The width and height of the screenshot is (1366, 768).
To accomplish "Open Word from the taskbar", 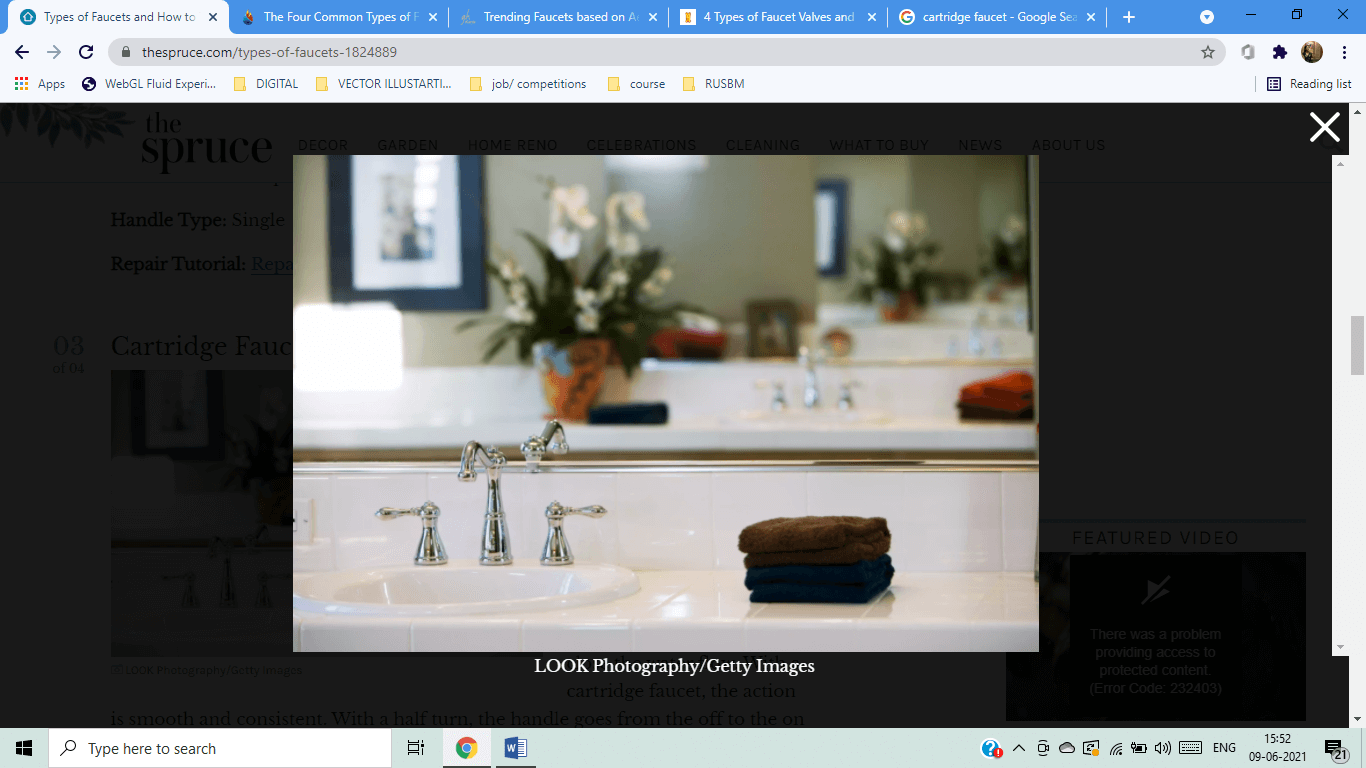I will [x=516, y=748].
